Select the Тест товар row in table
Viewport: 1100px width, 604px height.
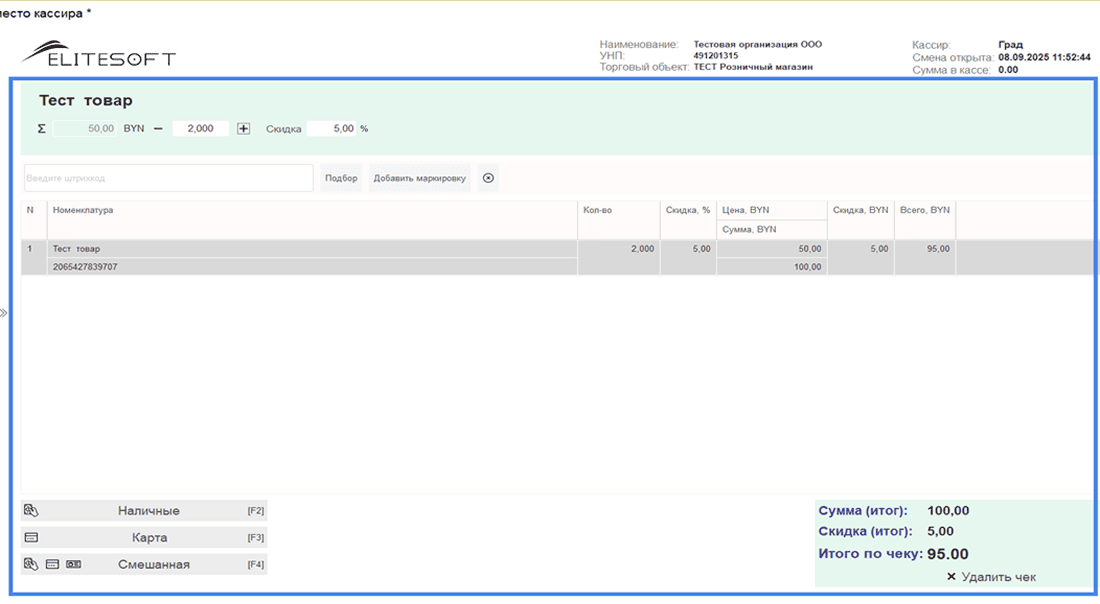point(300,249)
